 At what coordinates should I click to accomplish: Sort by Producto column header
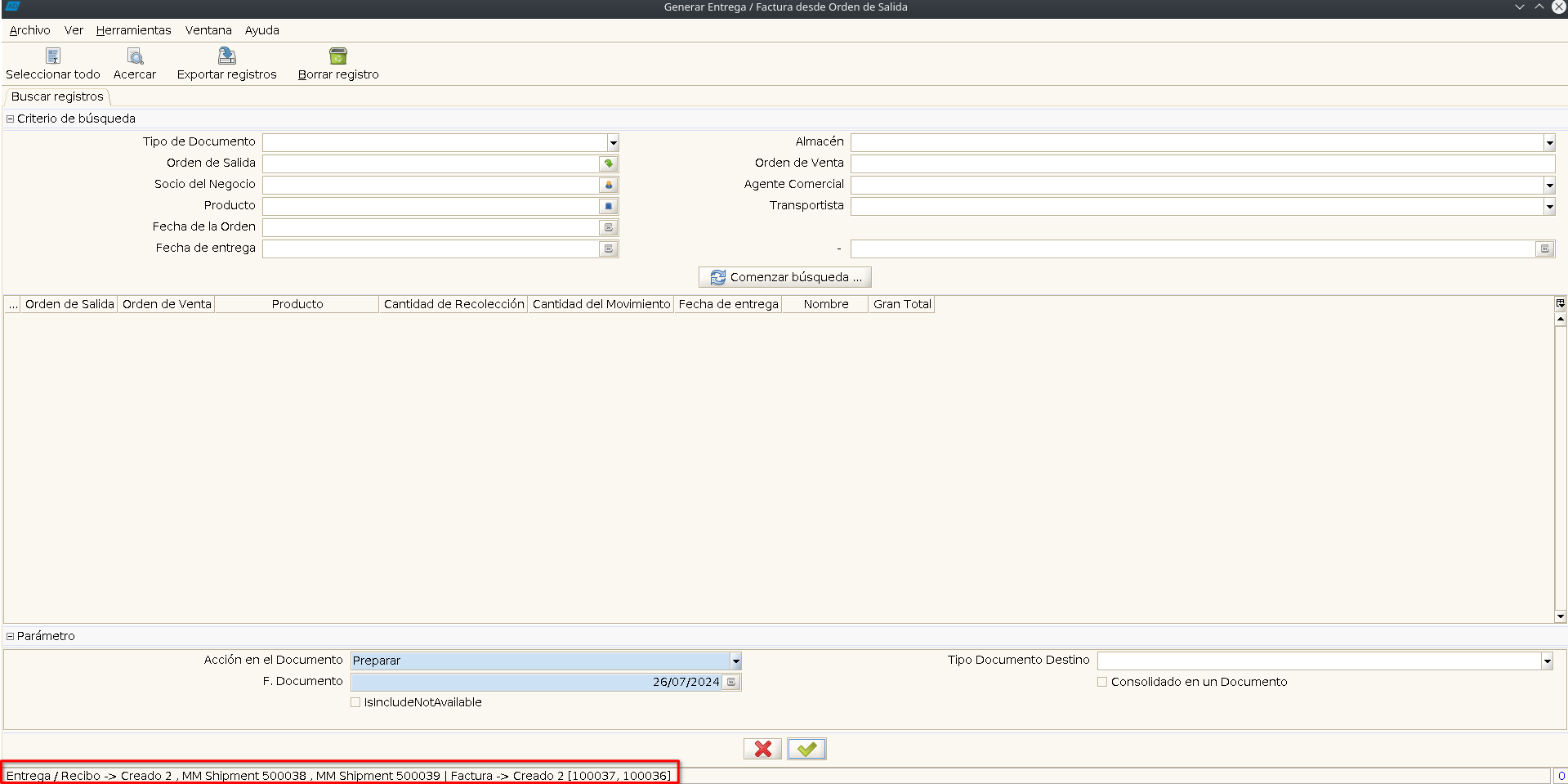click(297, 304)
